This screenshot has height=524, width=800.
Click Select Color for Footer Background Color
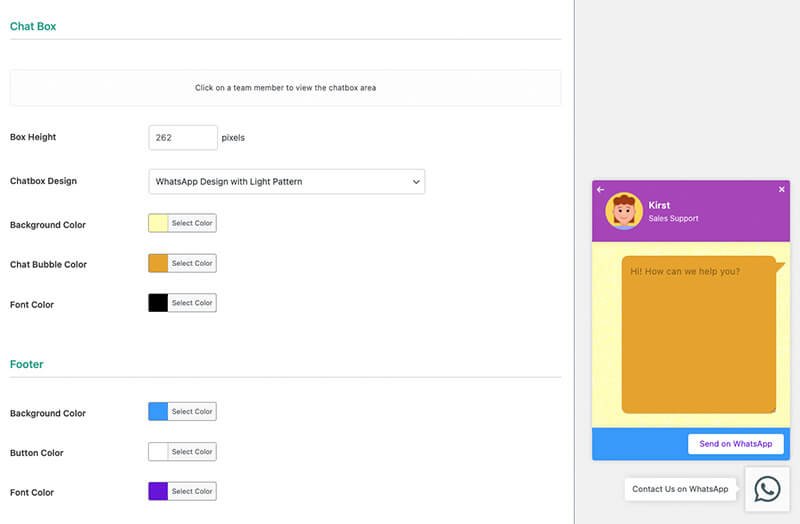(x=192, y=412)
